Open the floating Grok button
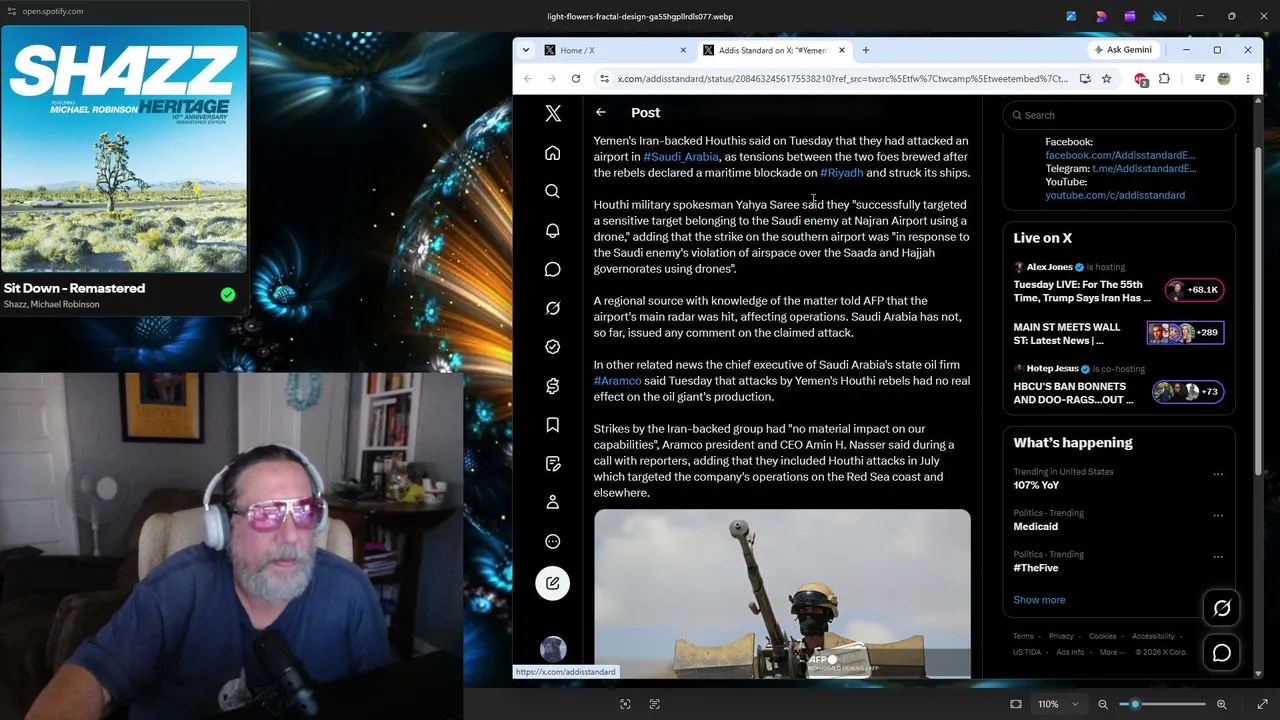This screenshot has height=720, width=1280. point(1222,608)
